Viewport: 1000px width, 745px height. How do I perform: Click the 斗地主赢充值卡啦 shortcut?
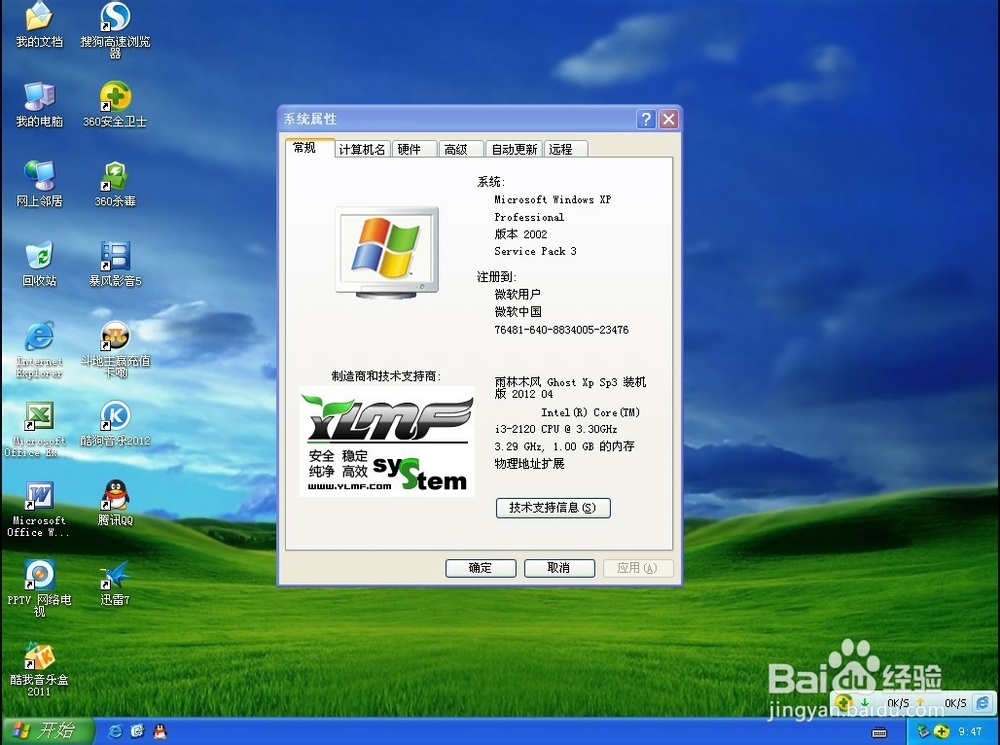pyautogui.click(x=115, y=350)
